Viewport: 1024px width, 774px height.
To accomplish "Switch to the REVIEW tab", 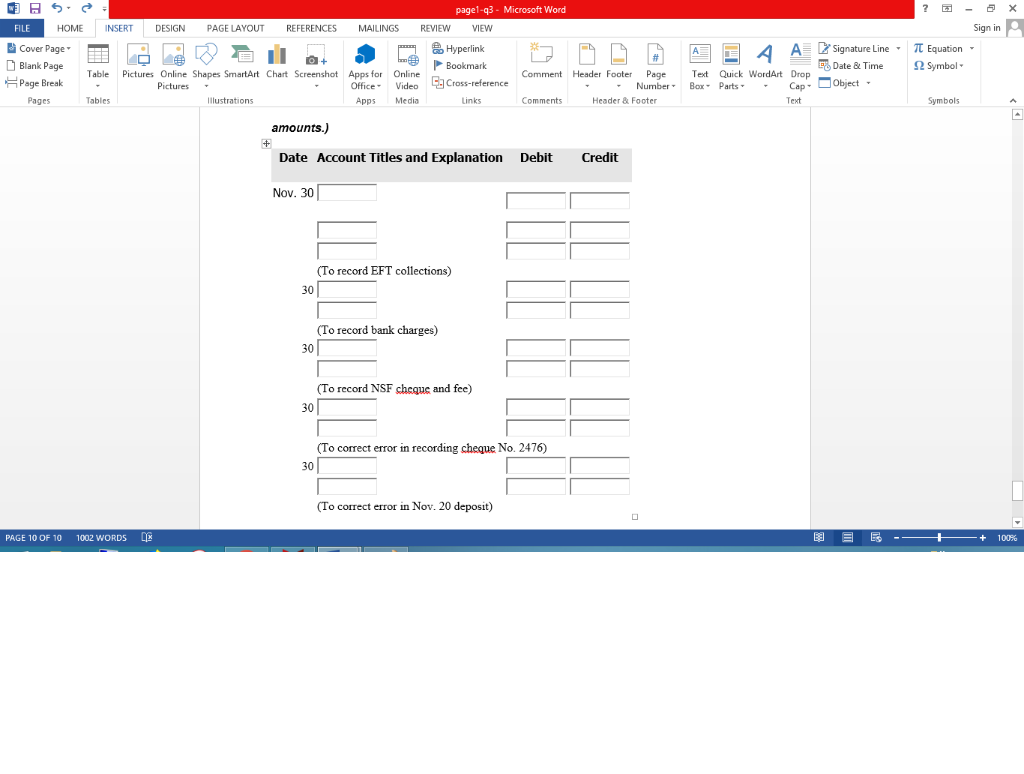I will pos(435,28).
